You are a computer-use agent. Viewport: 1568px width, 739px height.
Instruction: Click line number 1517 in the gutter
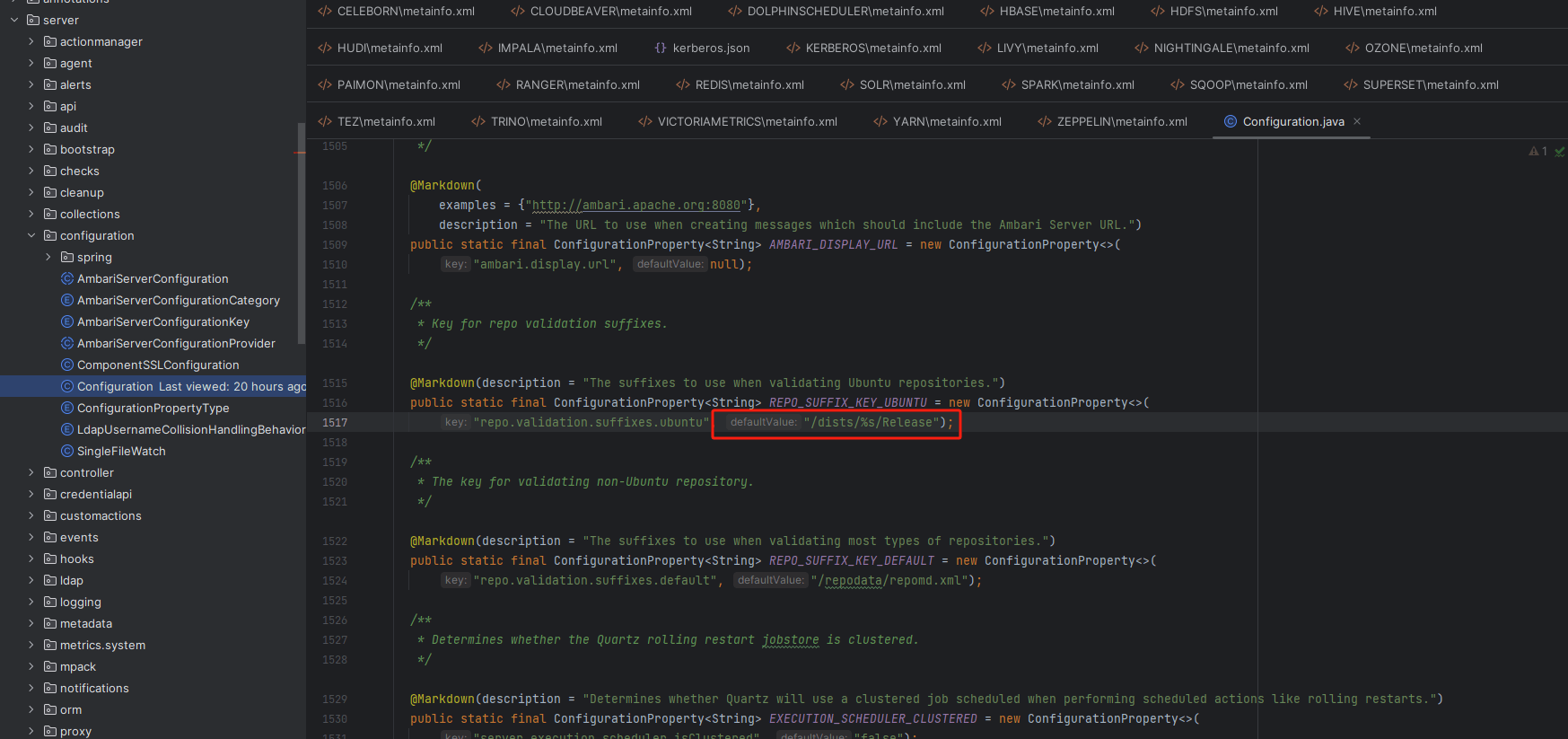pyautogui.click(x=335, y=422)
